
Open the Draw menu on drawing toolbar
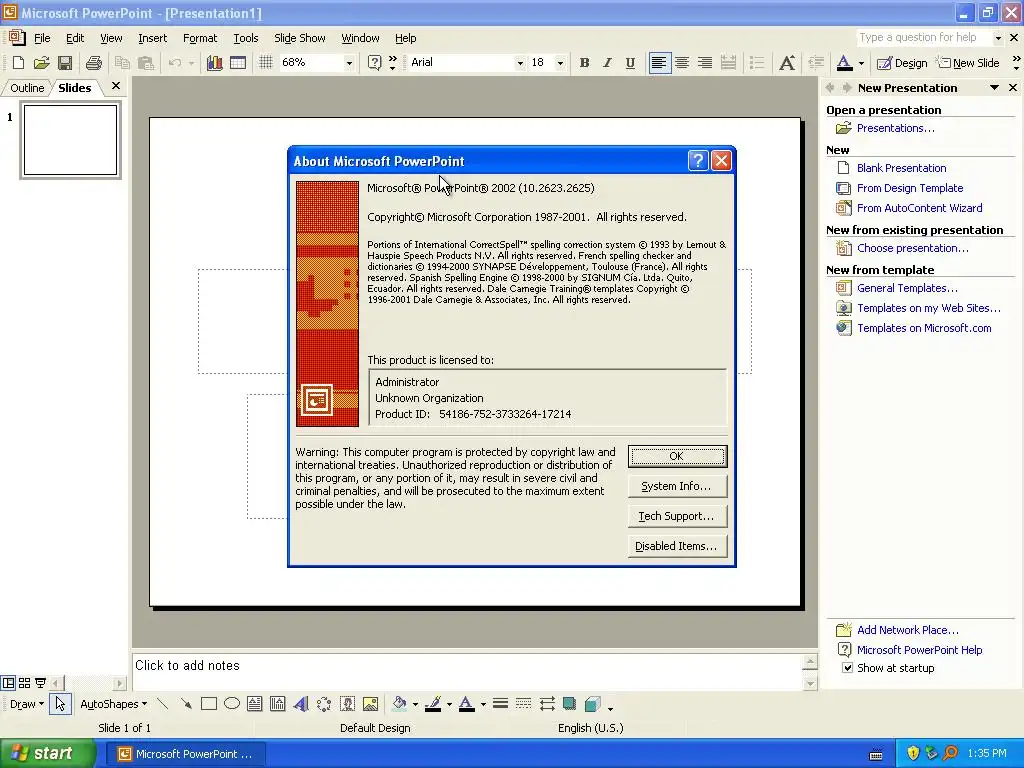[27, 704]
